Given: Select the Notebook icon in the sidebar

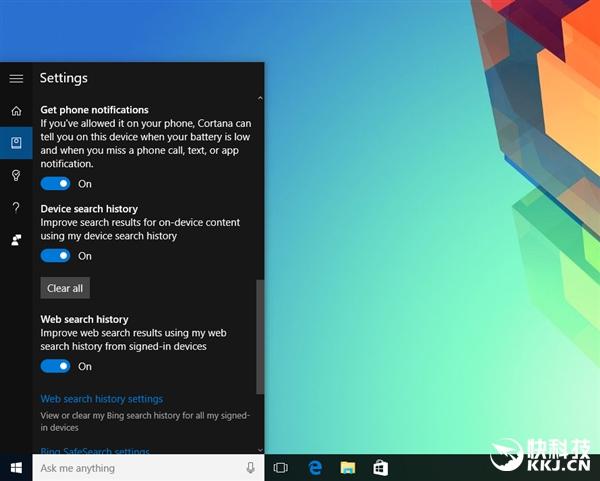Looking at the screenshot, I should pos(16,143).
